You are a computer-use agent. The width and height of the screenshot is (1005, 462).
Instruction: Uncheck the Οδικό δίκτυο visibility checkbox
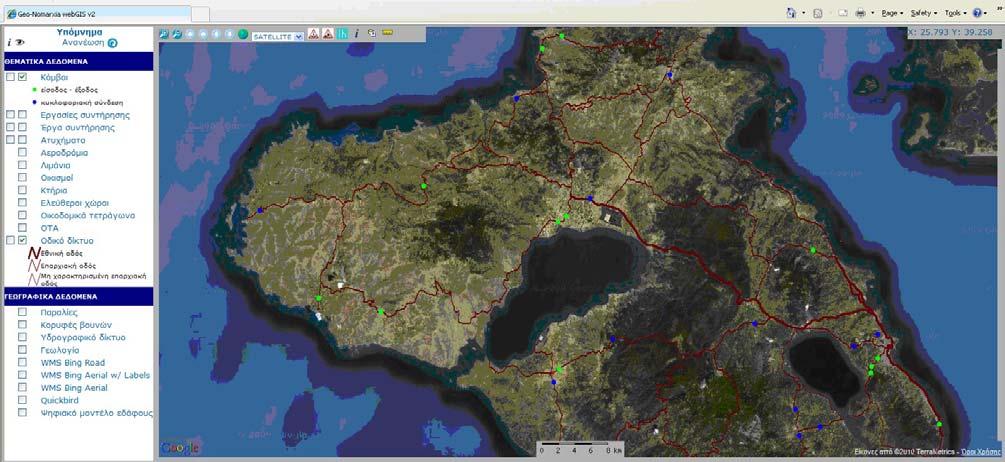tap(22, 240)
